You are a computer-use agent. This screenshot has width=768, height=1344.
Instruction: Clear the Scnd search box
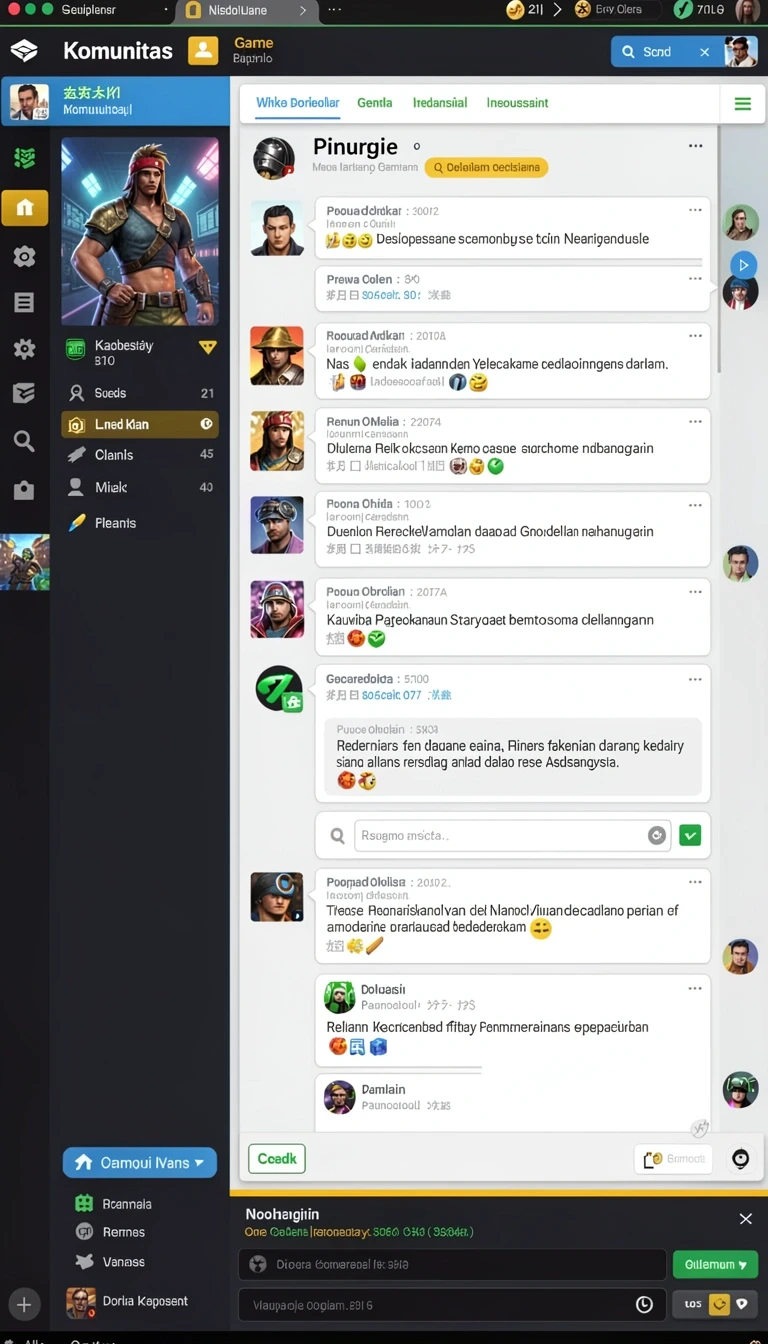tap(704, 52)
